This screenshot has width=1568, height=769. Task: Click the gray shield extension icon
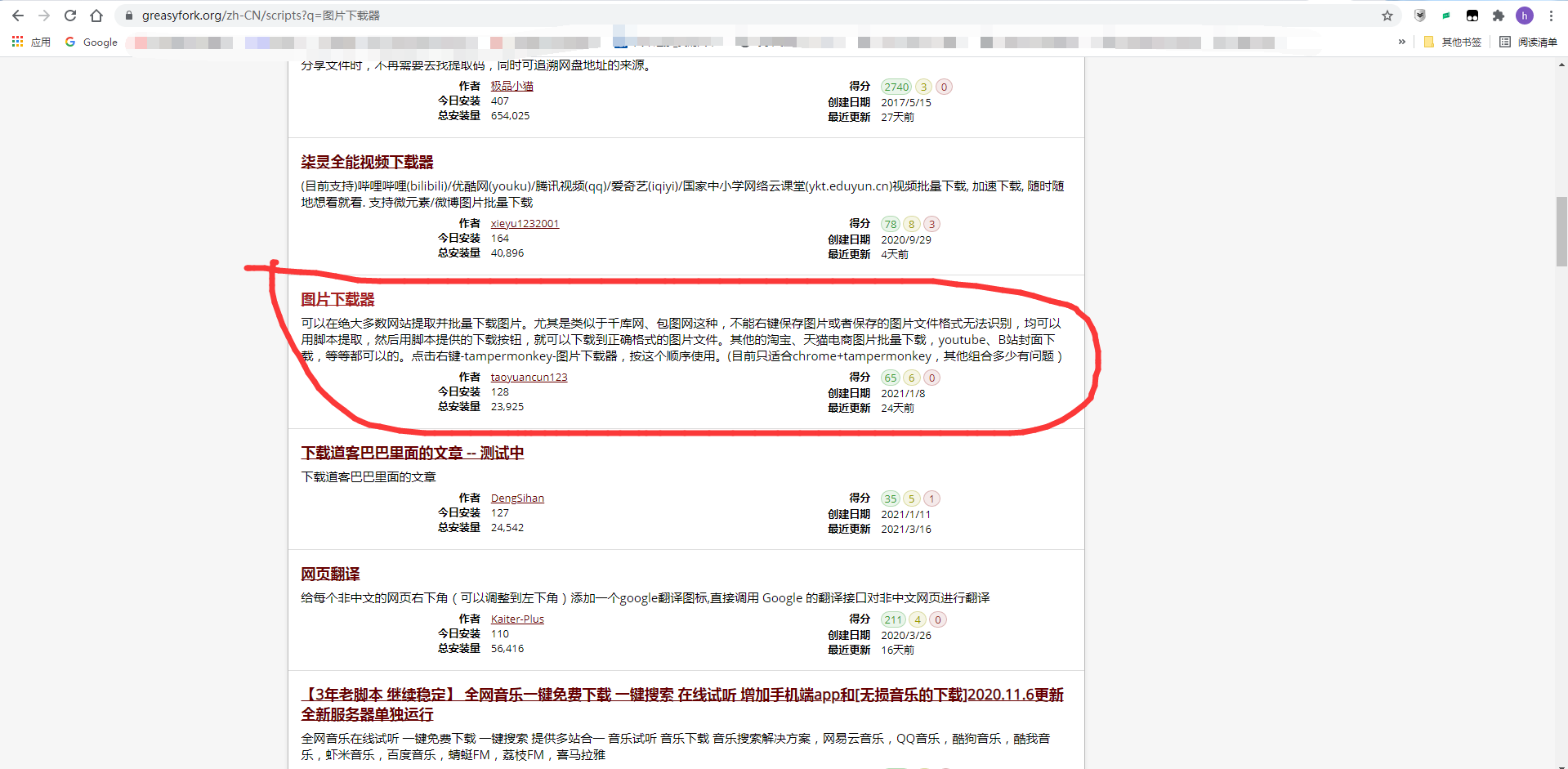coord(1420,16)
